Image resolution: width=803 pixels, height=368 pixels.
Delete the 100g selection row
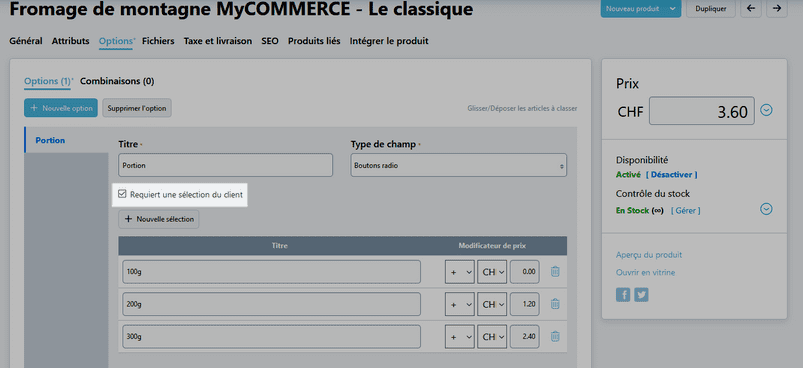[555, 272]
